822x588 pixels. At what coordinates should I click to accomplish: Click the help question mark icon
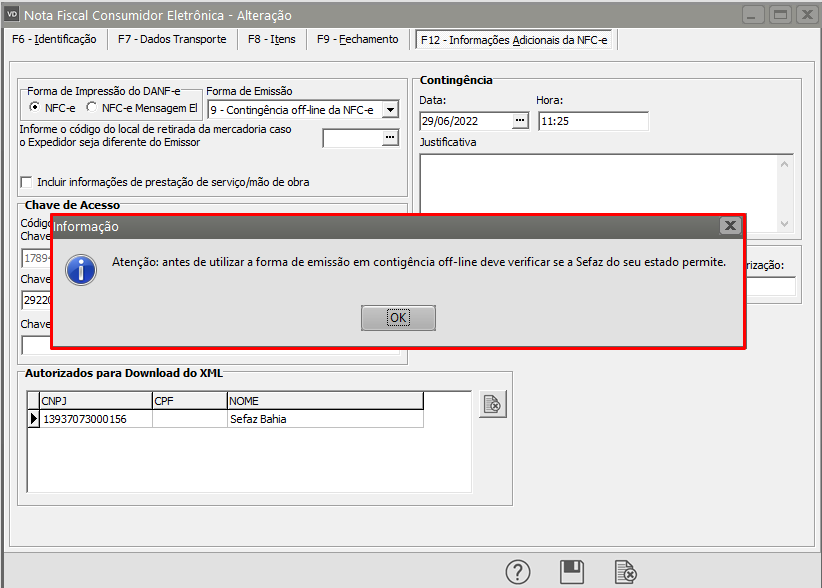pos(518,572)
